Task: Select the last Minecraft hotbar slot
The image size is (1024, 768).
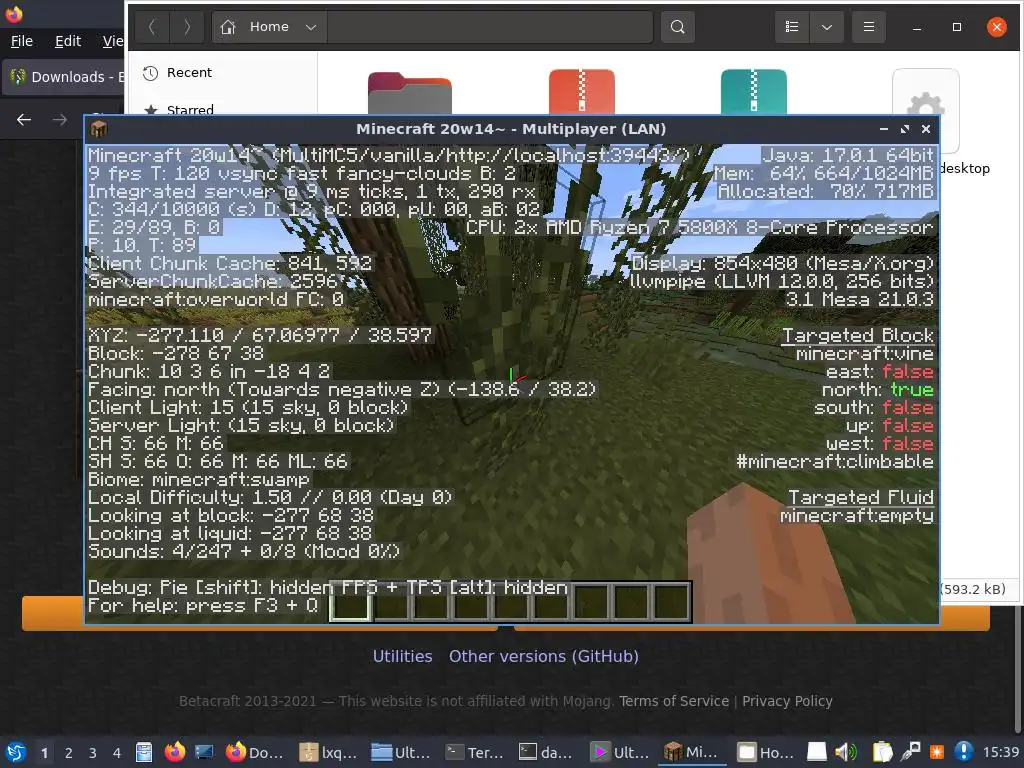Action: (671, 601)
